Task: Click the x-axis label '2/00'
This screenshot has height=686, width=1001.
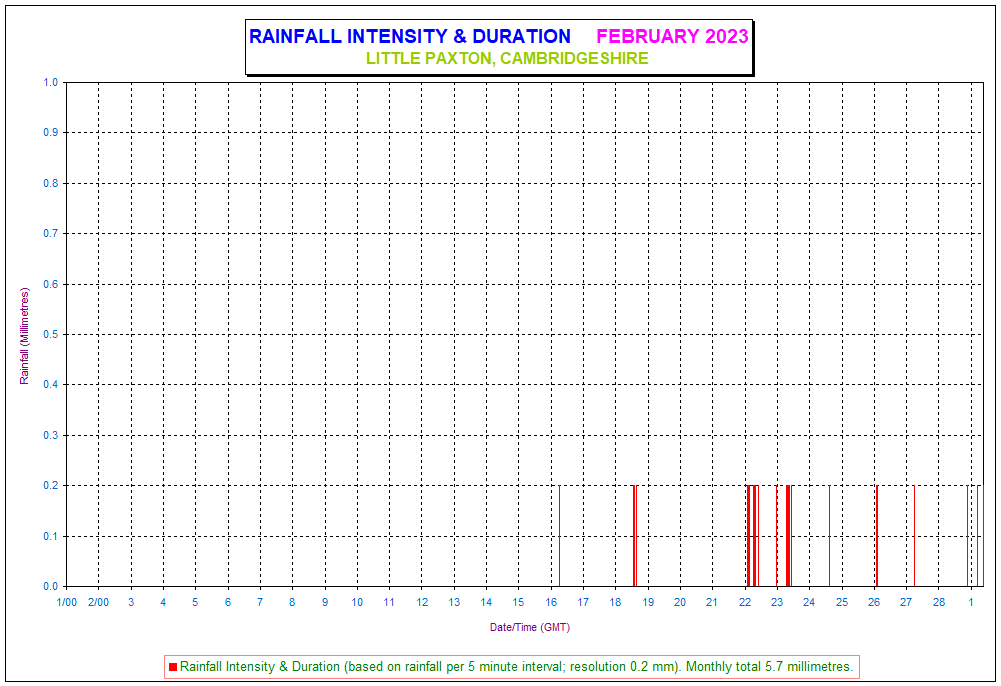Action: [98, 602]
